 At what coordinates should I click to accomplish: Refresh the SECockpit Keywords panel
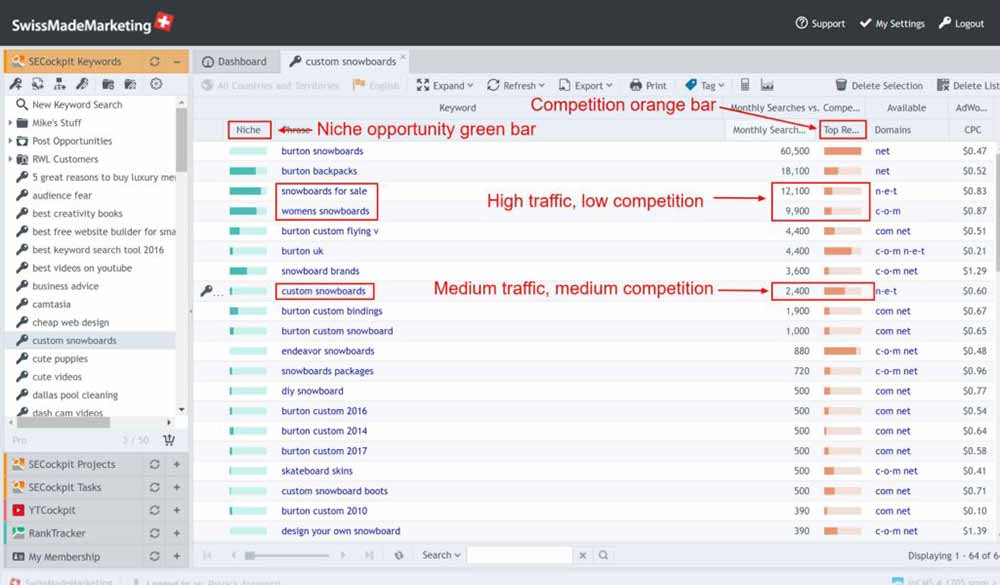154,61
